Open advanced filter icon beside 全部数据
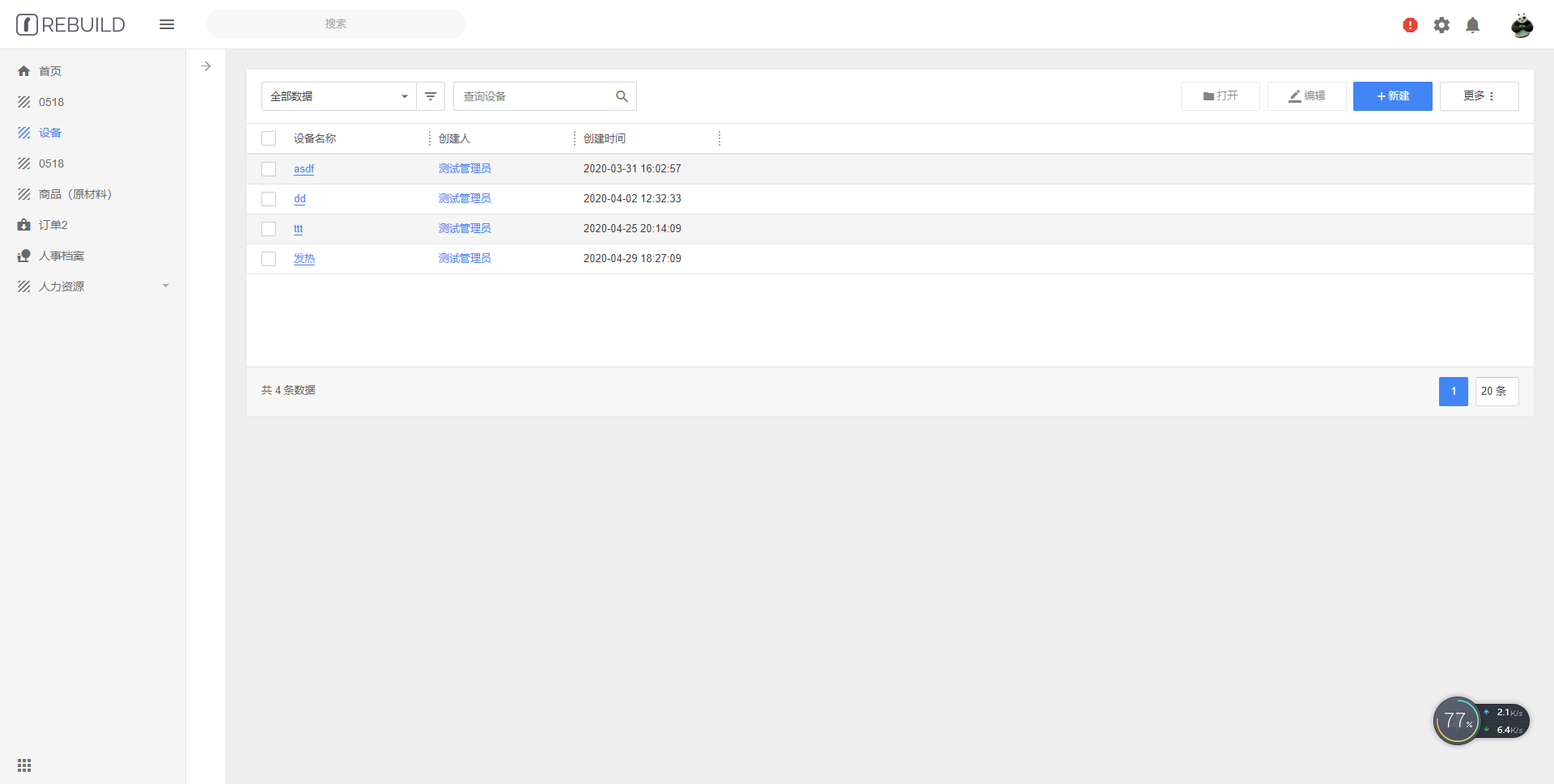This screenshot has height=784, width=1554. (x=431, y=96)
